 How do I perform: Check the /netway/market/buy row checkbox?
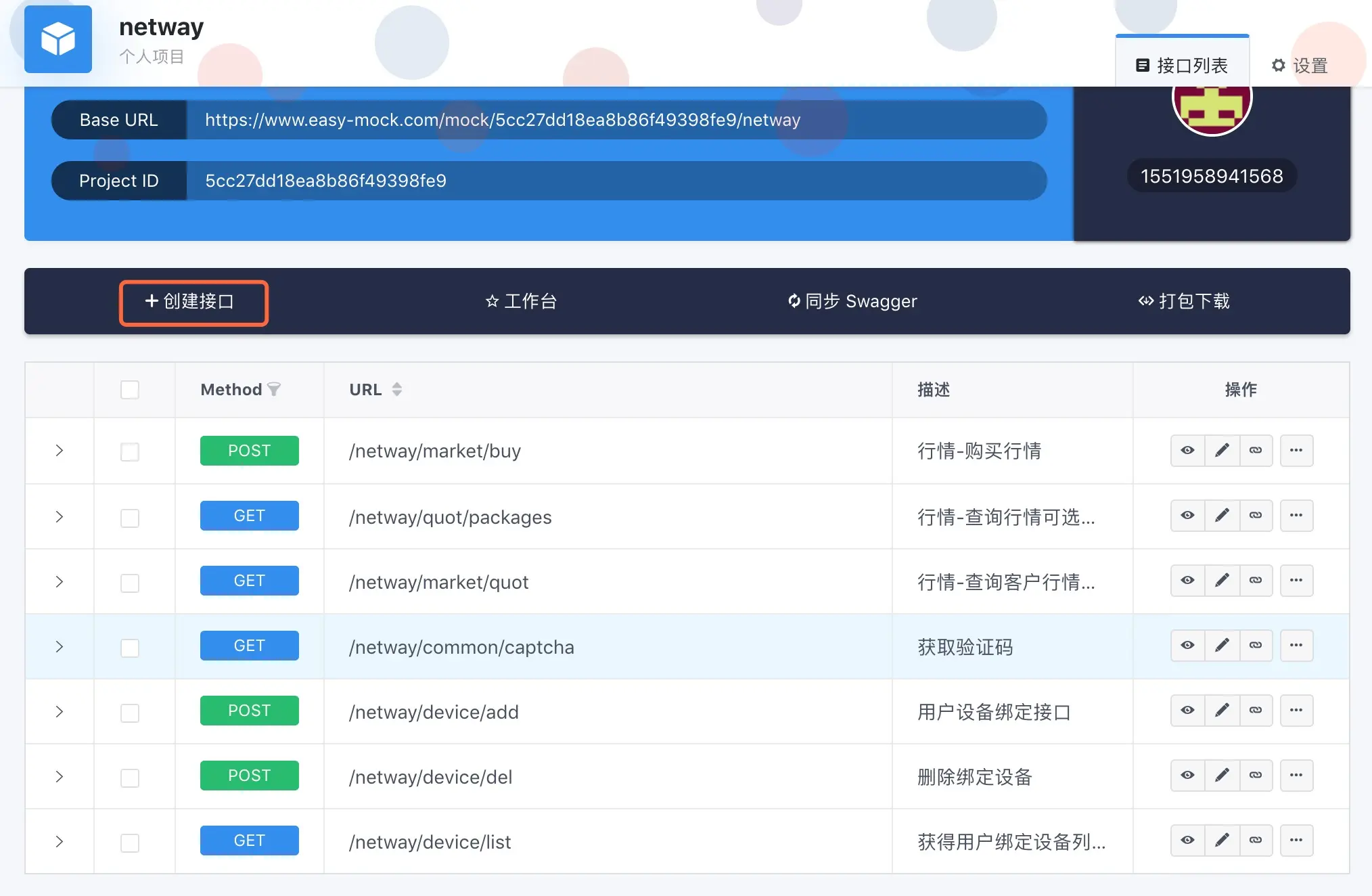pyautogui.click(x=130, y=452)
